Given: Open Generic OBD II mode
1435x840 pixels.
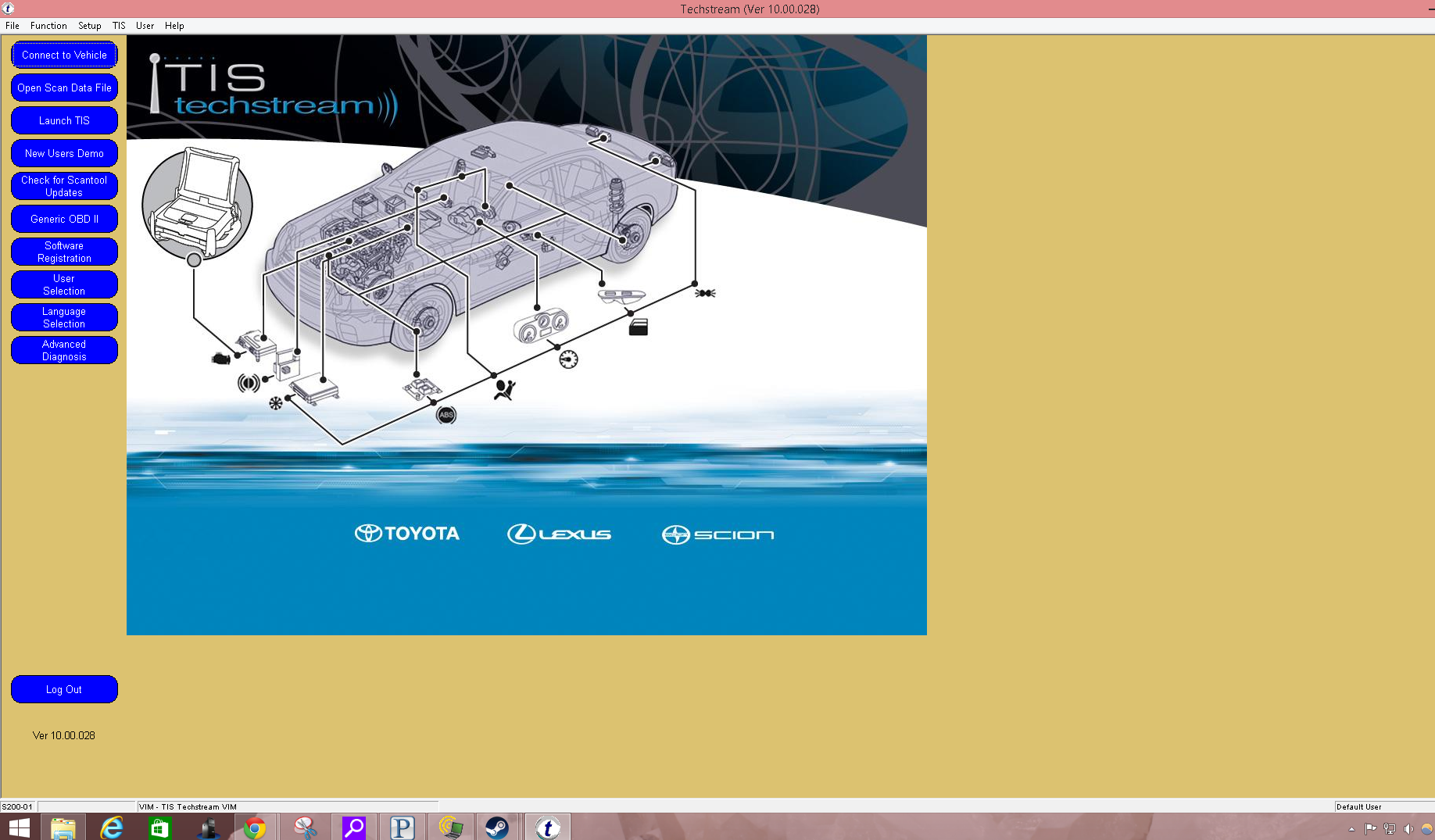Looking at the screenshot, I should point(64,219).
